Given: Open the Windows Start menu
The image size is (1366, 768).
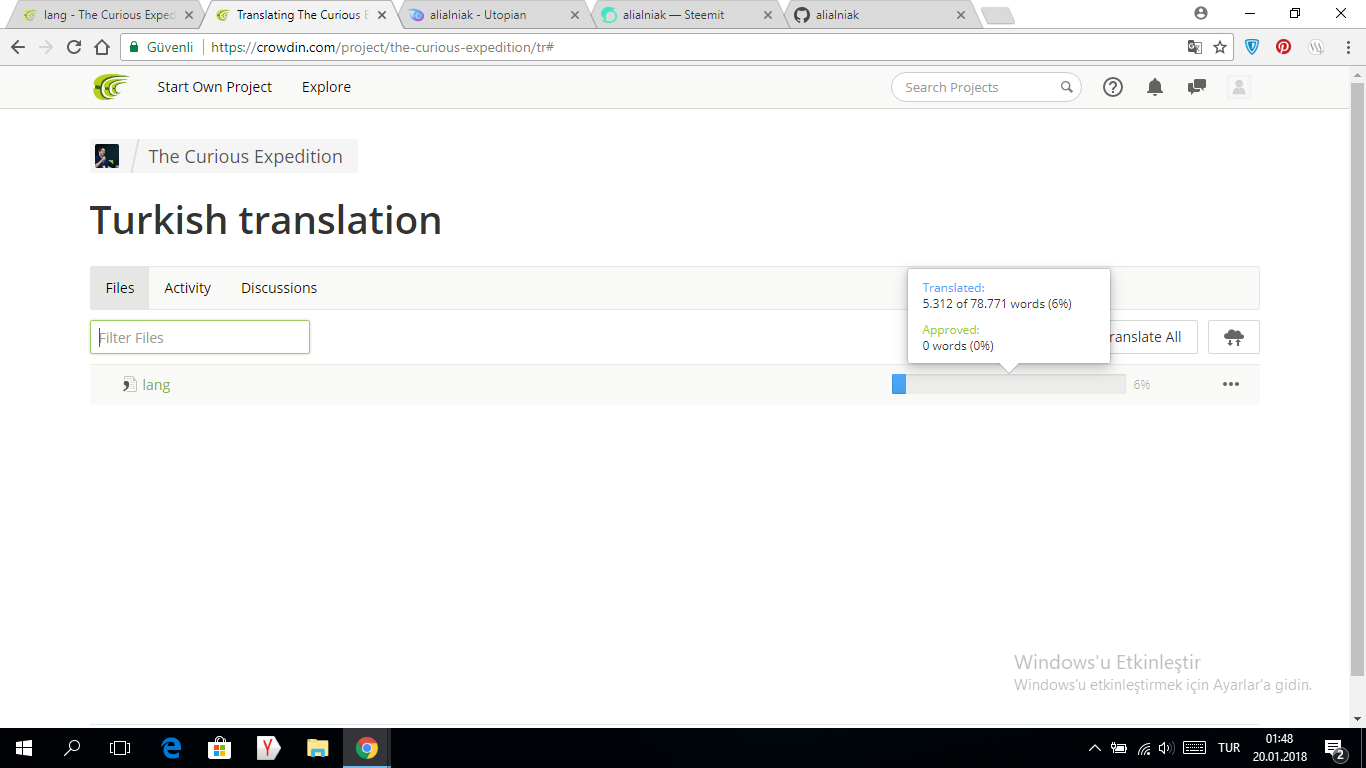Looking at the screenshot, I should 24,748.
